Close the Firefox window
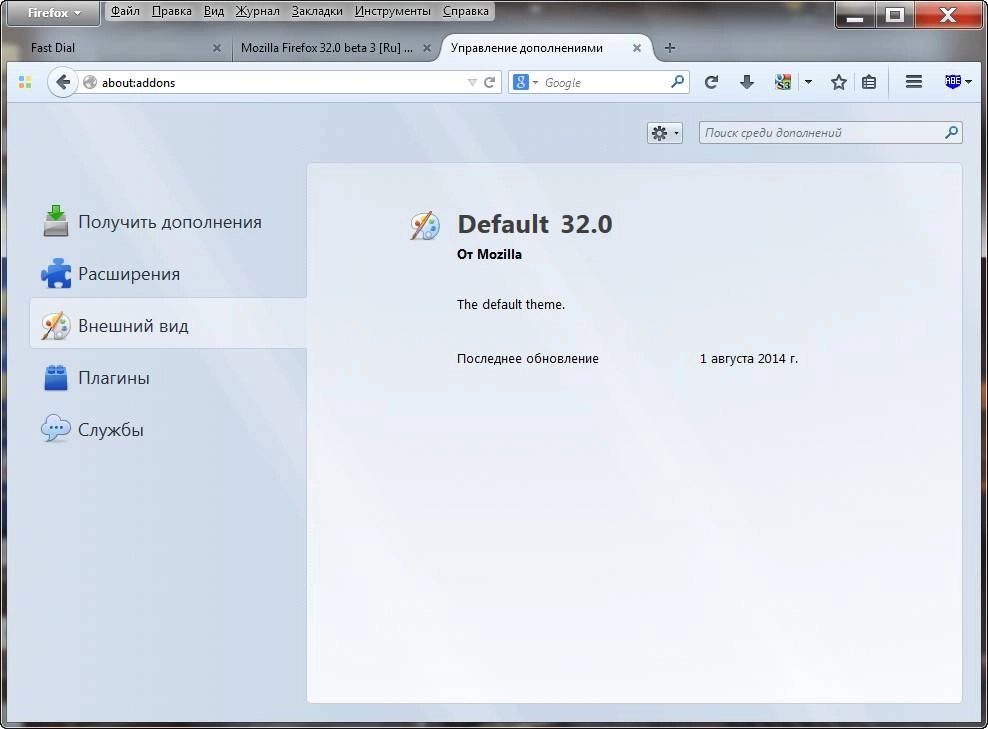This screenshot has width=988, height=729. point(948,14)
